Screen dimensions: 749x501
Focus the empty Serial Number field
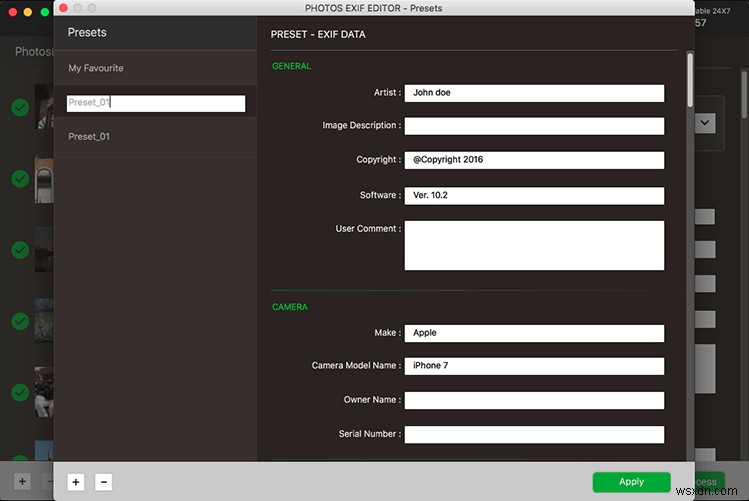pyautogui.click(x=534, y=434)
